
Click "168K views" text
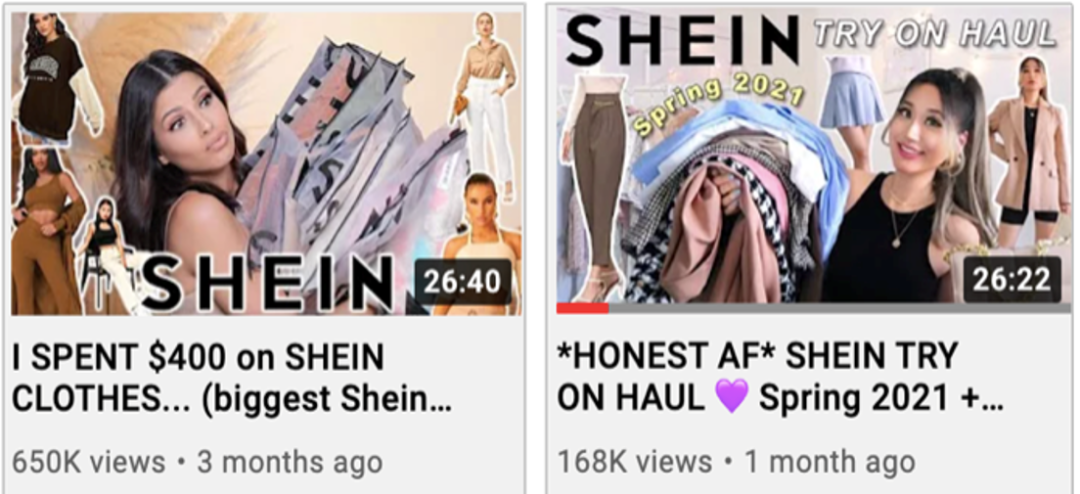tap(634, 462)
